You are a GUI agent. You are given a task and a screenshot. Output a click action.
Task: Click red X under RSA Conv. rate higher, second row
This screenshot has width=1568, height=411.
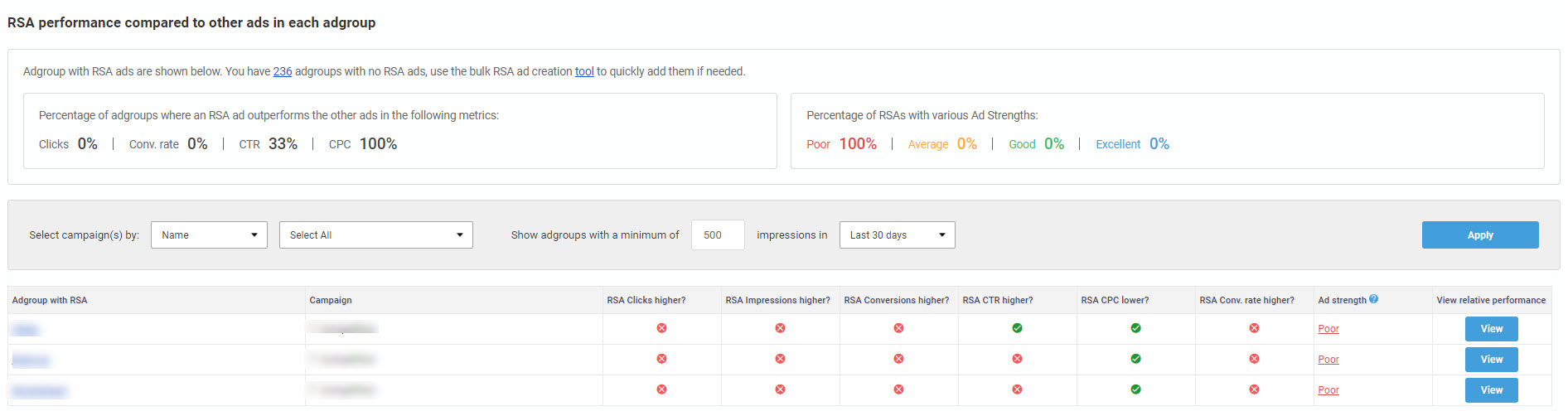[1254, 359]
